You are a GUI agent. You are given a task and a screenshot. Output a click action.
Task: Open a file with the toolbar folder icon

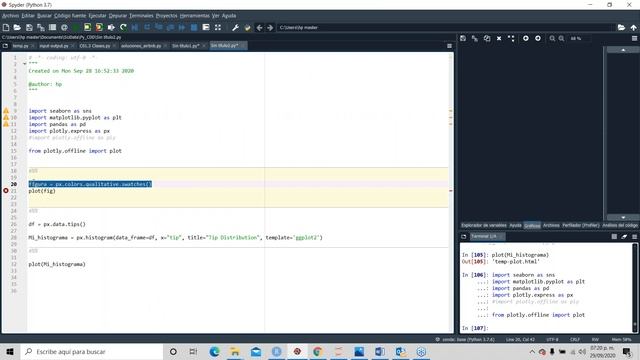pyautogui.click(x=17, y=27)
